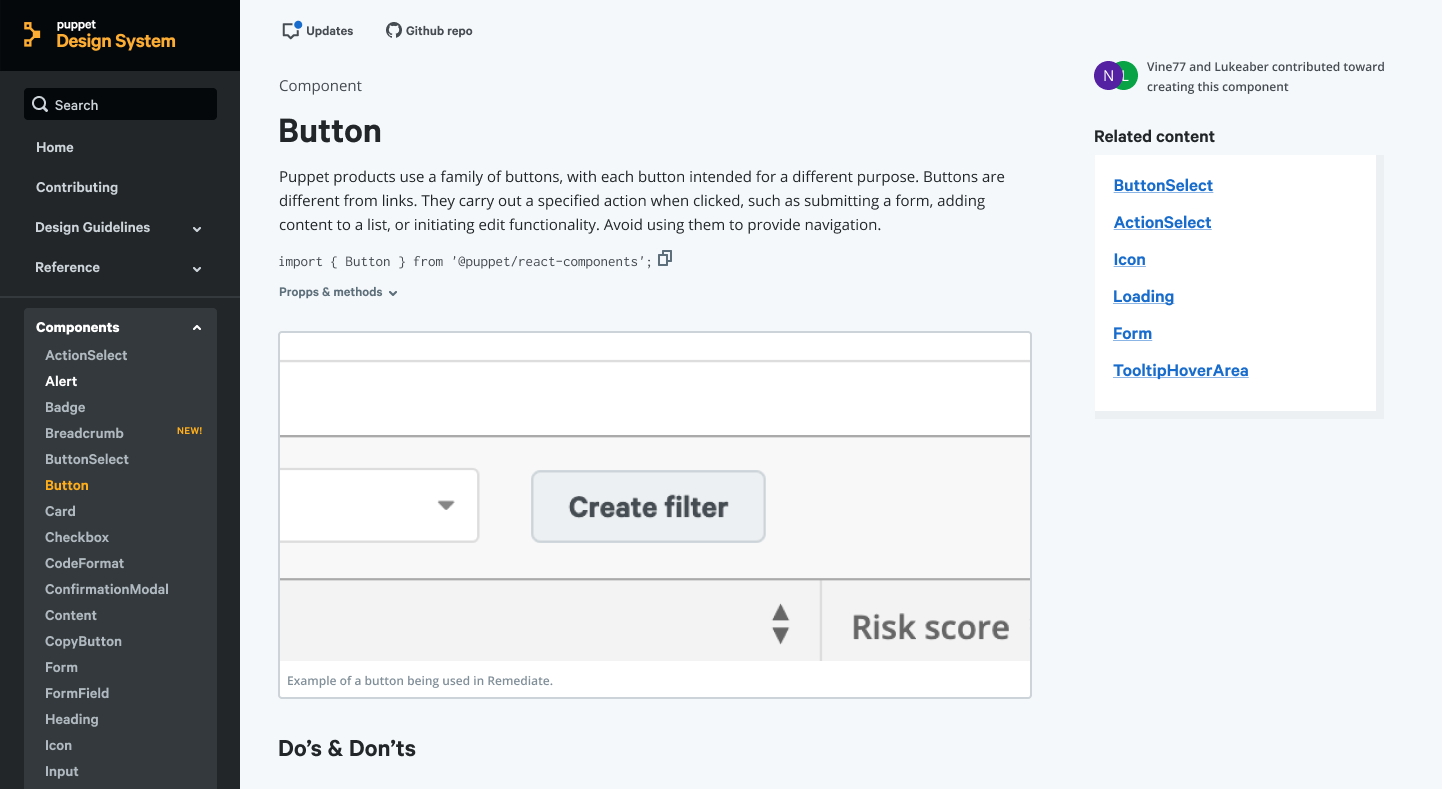Open the filter dropdown in the example
This screenshot has width=1442, height=789.
tap(446, 505)
